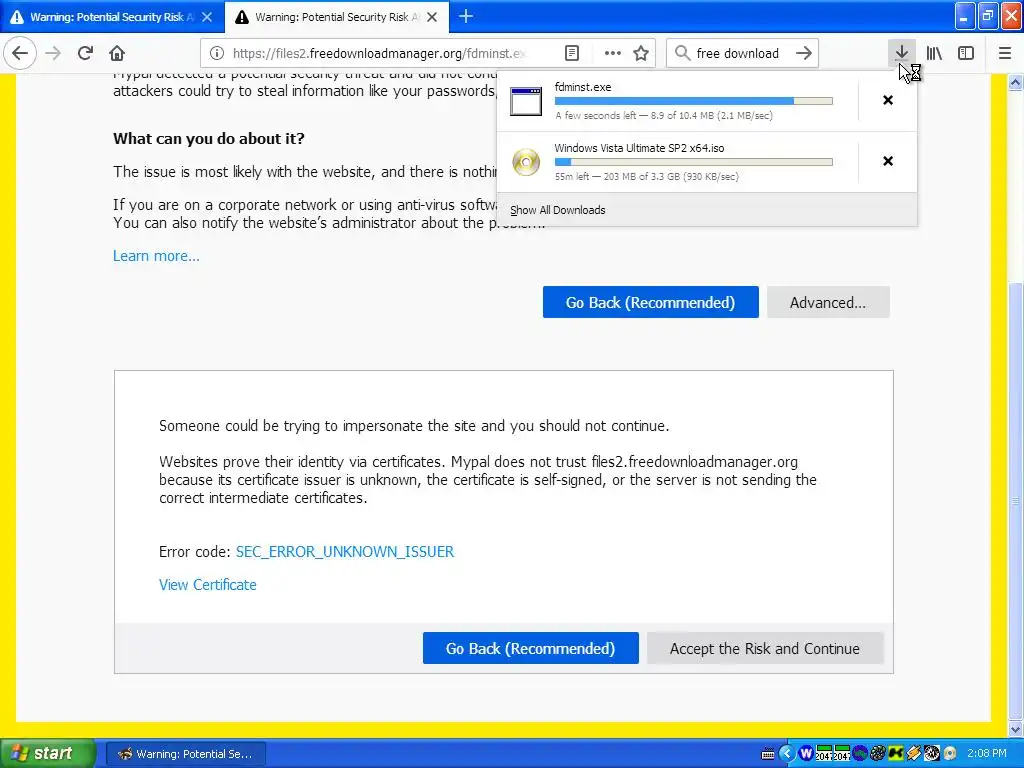
Task: Go back to the previous page arrow
Action: click(x=20, y=53)
